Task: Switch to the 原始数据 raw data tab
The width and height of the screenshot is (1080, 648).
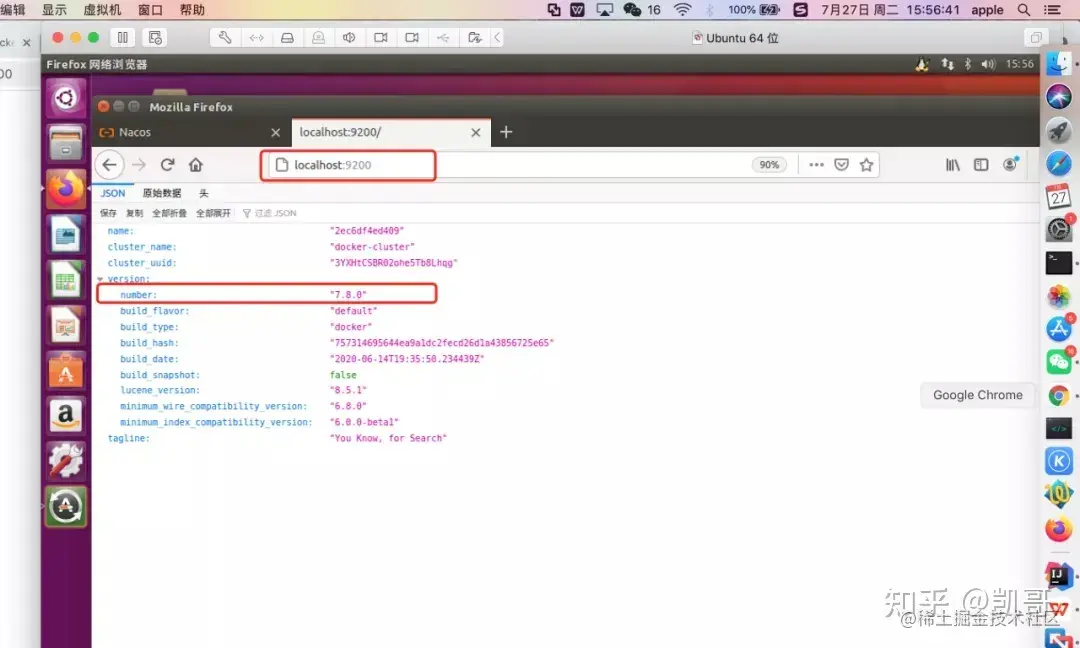Action: [162, 194]
